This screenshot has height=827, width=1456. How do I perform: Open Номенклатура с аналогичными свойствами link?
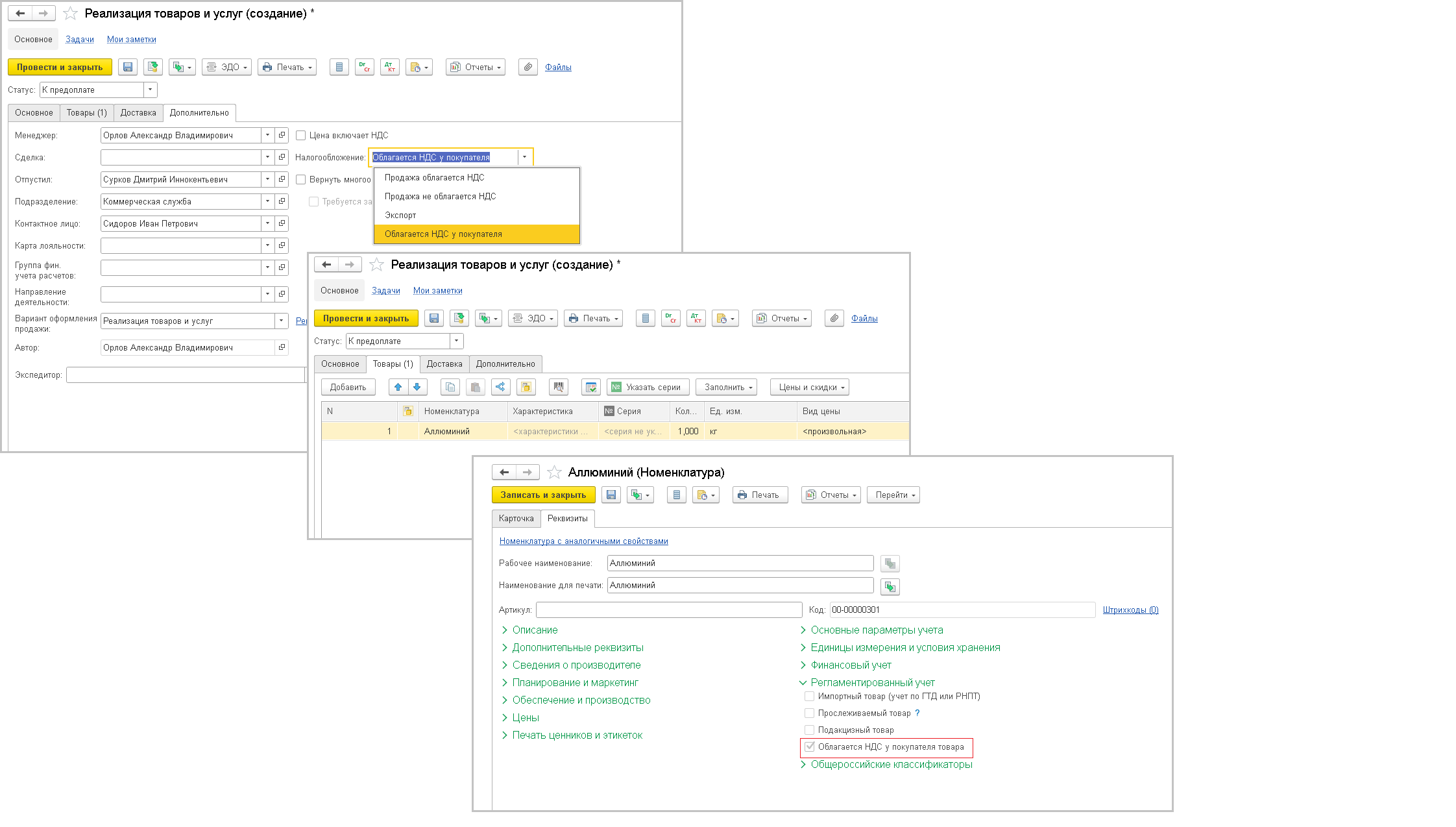pos(584,541)
